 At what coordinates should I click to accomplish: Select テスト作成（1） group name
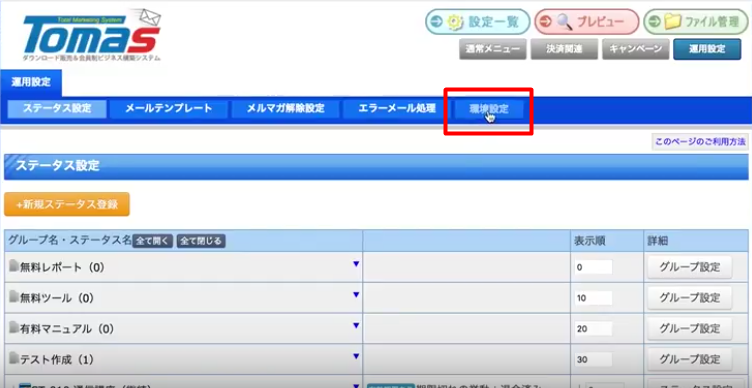(57, 359)
